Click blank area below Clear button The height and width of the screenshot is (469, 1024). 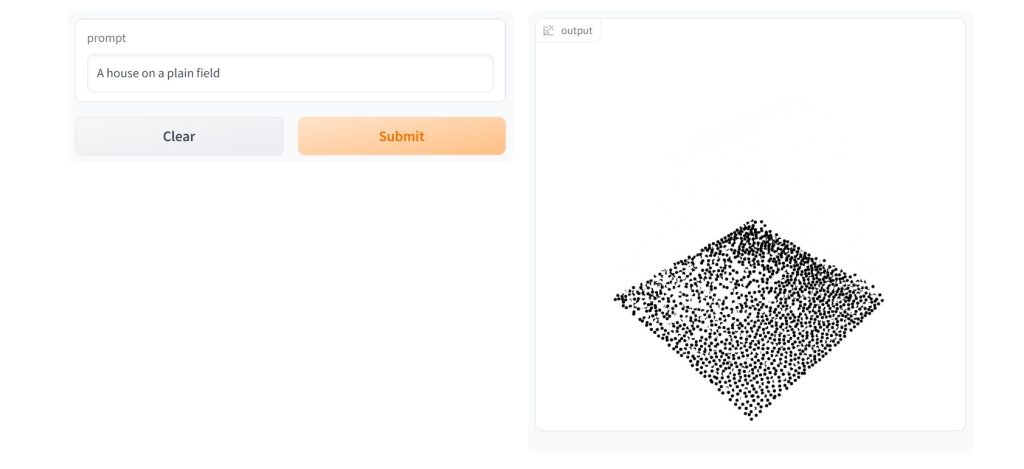[179, 294]
